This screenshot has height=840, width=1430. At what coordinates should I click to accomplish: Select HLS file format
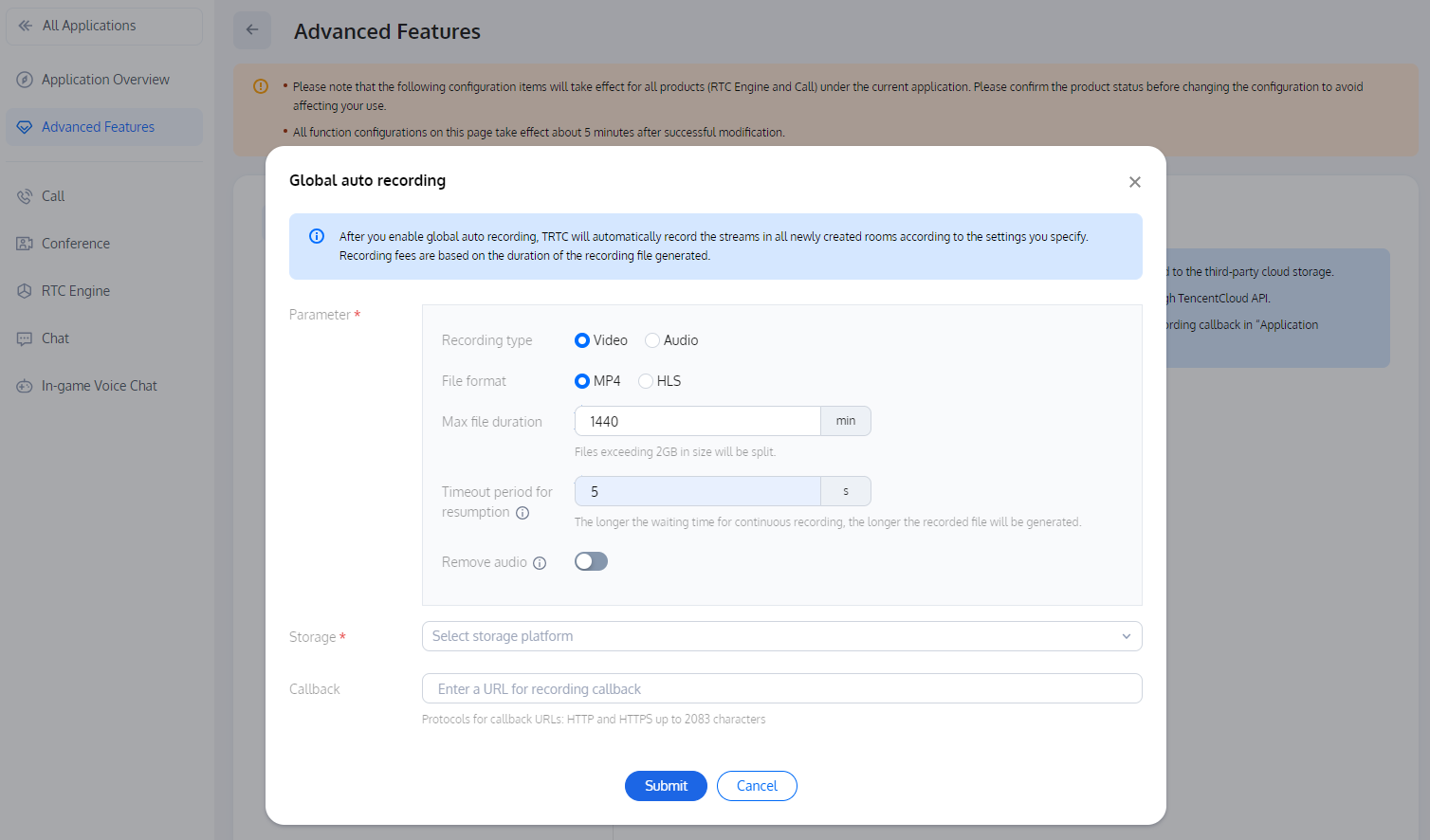[646, 381]
